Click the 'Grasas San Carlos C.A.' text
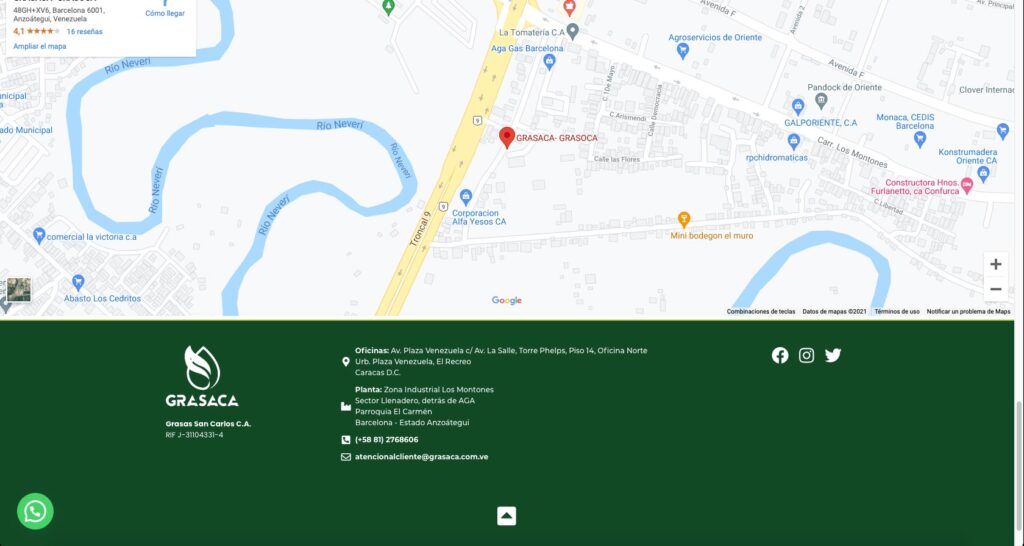Viewport: 1024px width, 546px height. pos(208,424)
